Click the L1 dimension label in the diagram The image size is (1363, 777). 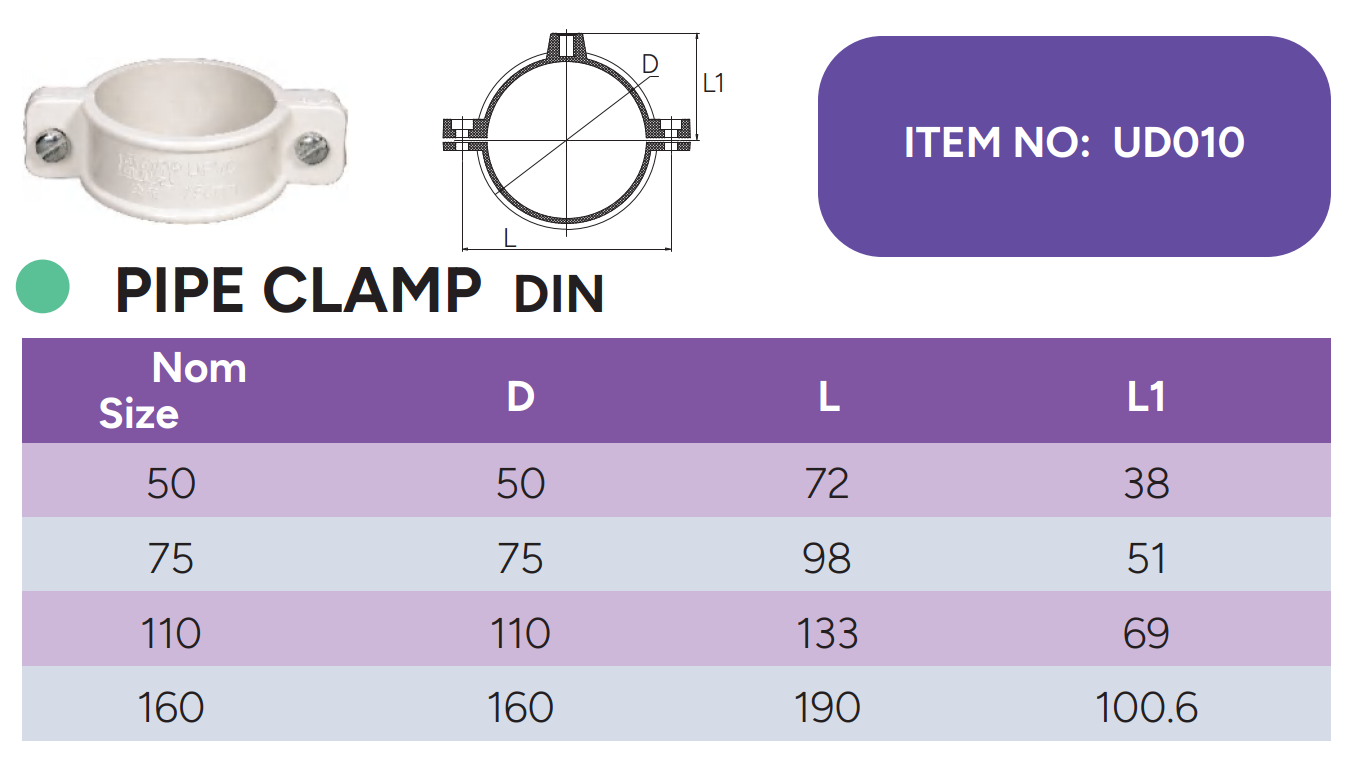(x=713, y=84)
